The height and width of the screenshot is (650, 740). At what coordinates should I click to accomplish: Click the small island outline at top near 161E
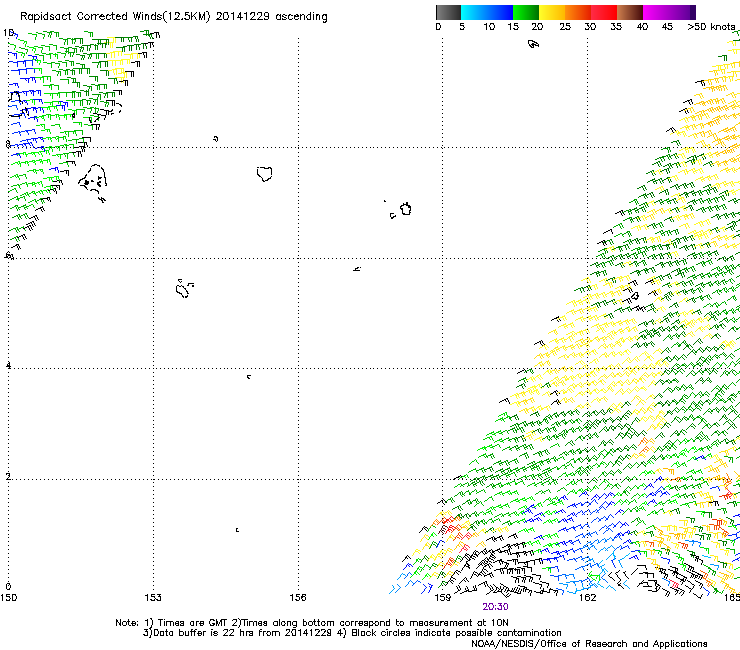(533, 44)
